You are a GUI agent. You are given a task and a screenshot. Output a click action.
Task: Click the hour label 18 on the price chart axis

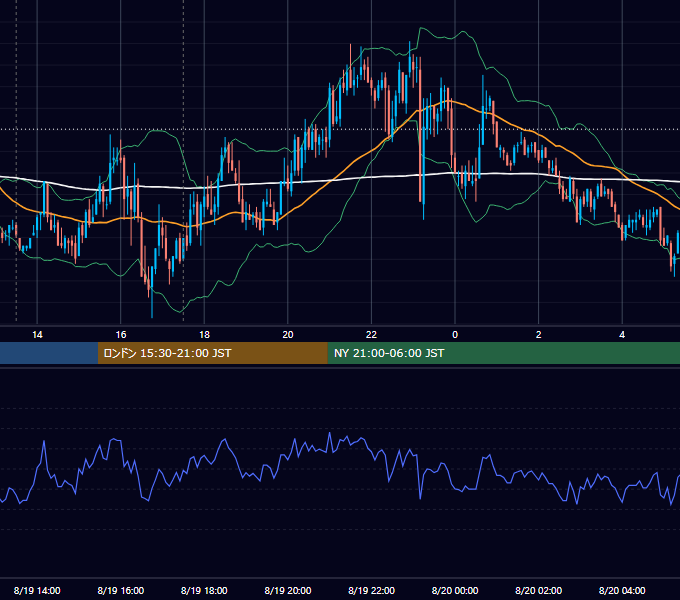click(204, 335)
